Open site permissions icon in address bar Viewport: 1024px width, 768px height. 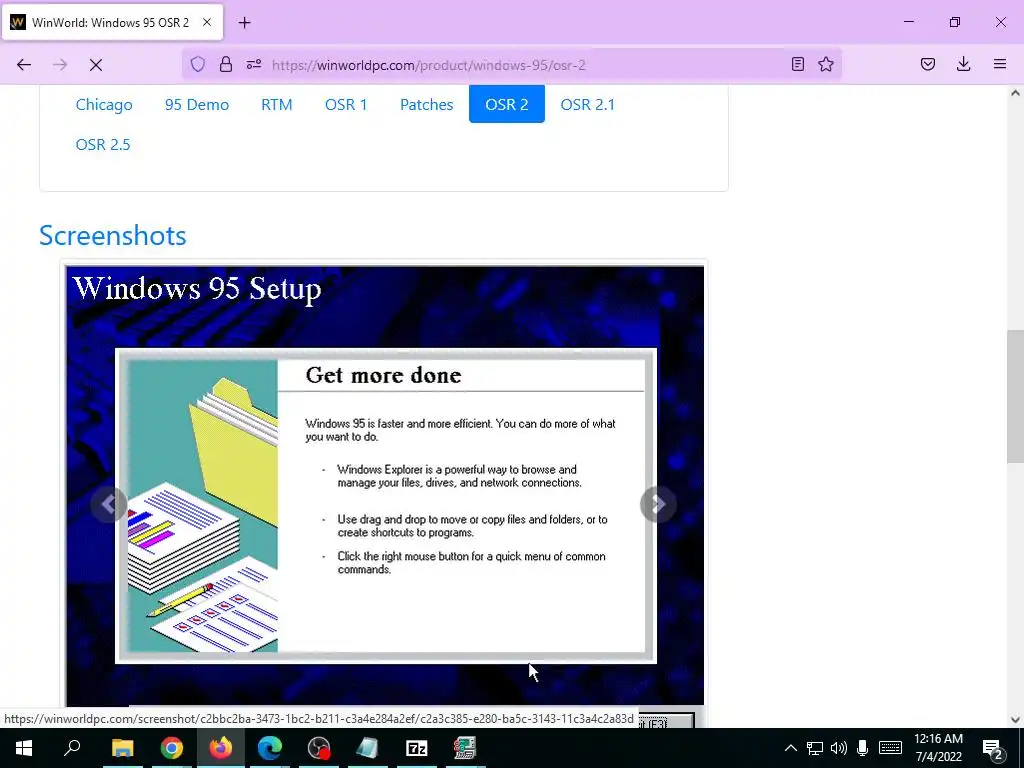click(254, 64)
